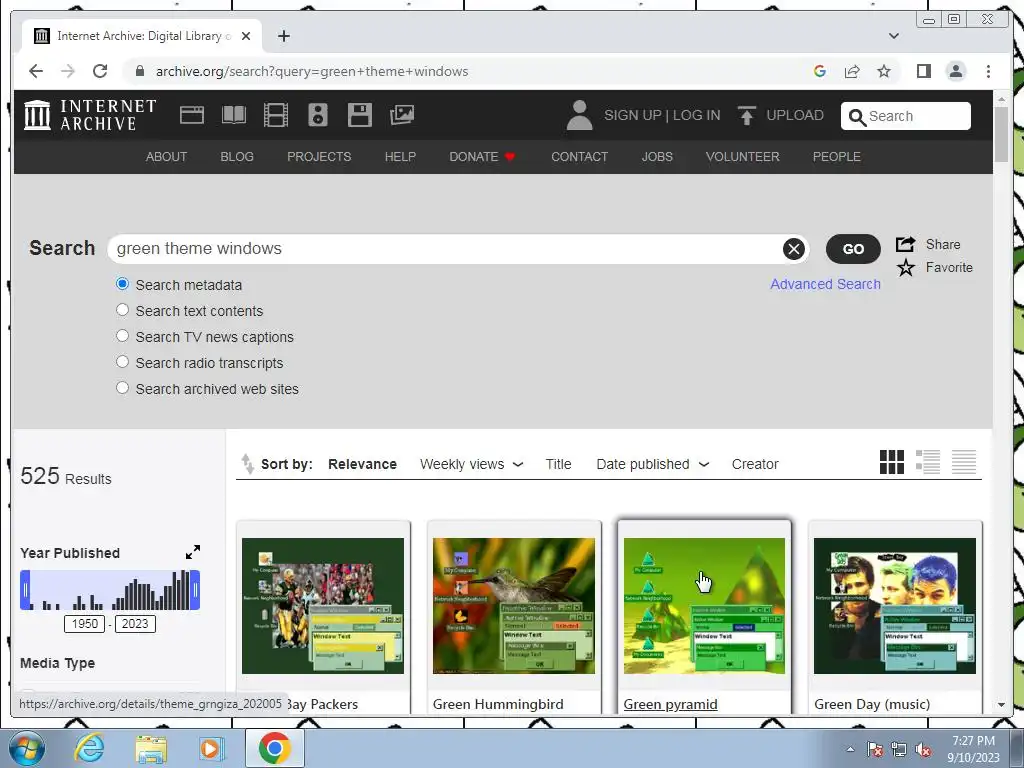Screen dimensions: 1024x768
Task: Click the user avatar icon
Action: 579,115
